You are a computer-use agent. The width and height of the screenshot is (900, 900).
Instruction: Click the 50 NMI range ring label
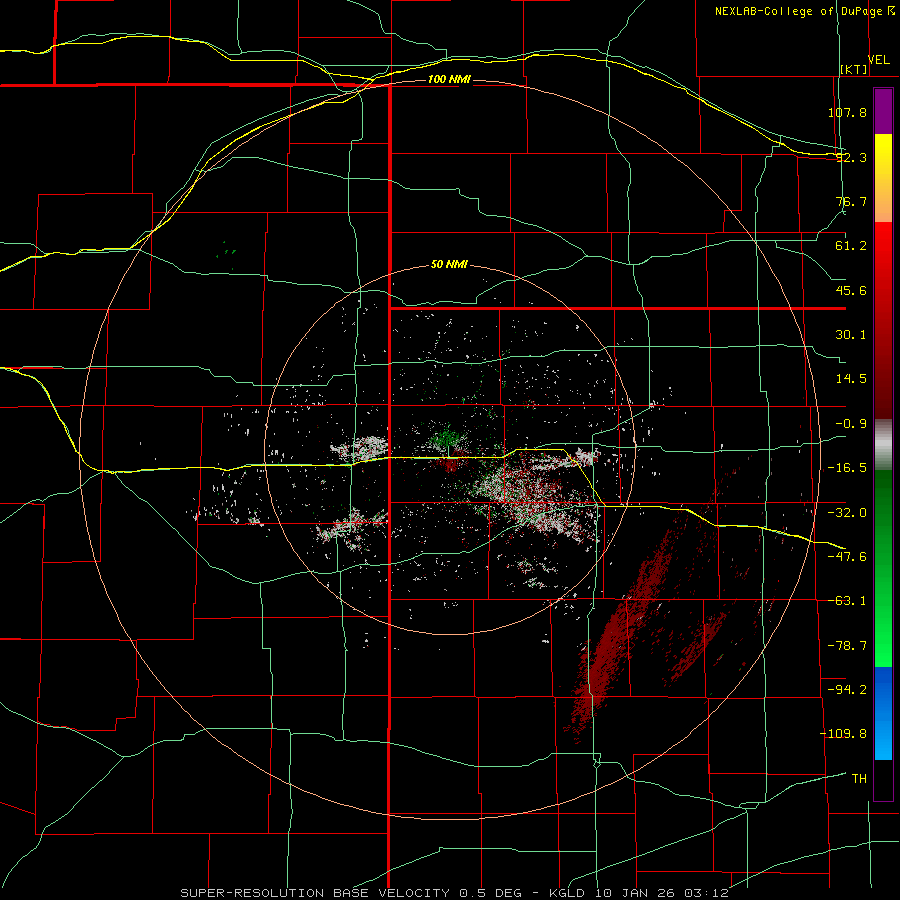(449, 264)
